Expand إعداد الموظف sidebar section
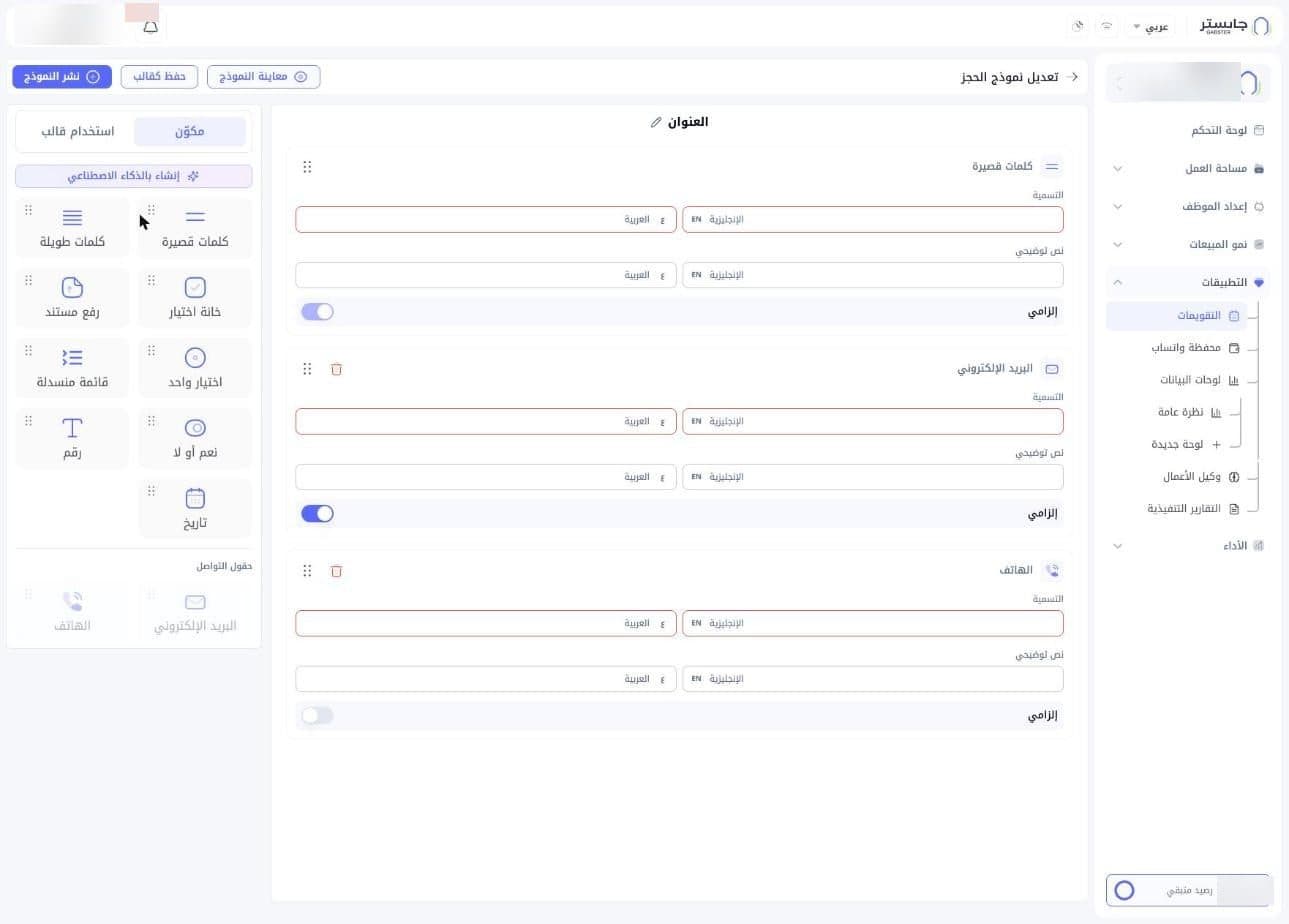 coord(1187,207)
